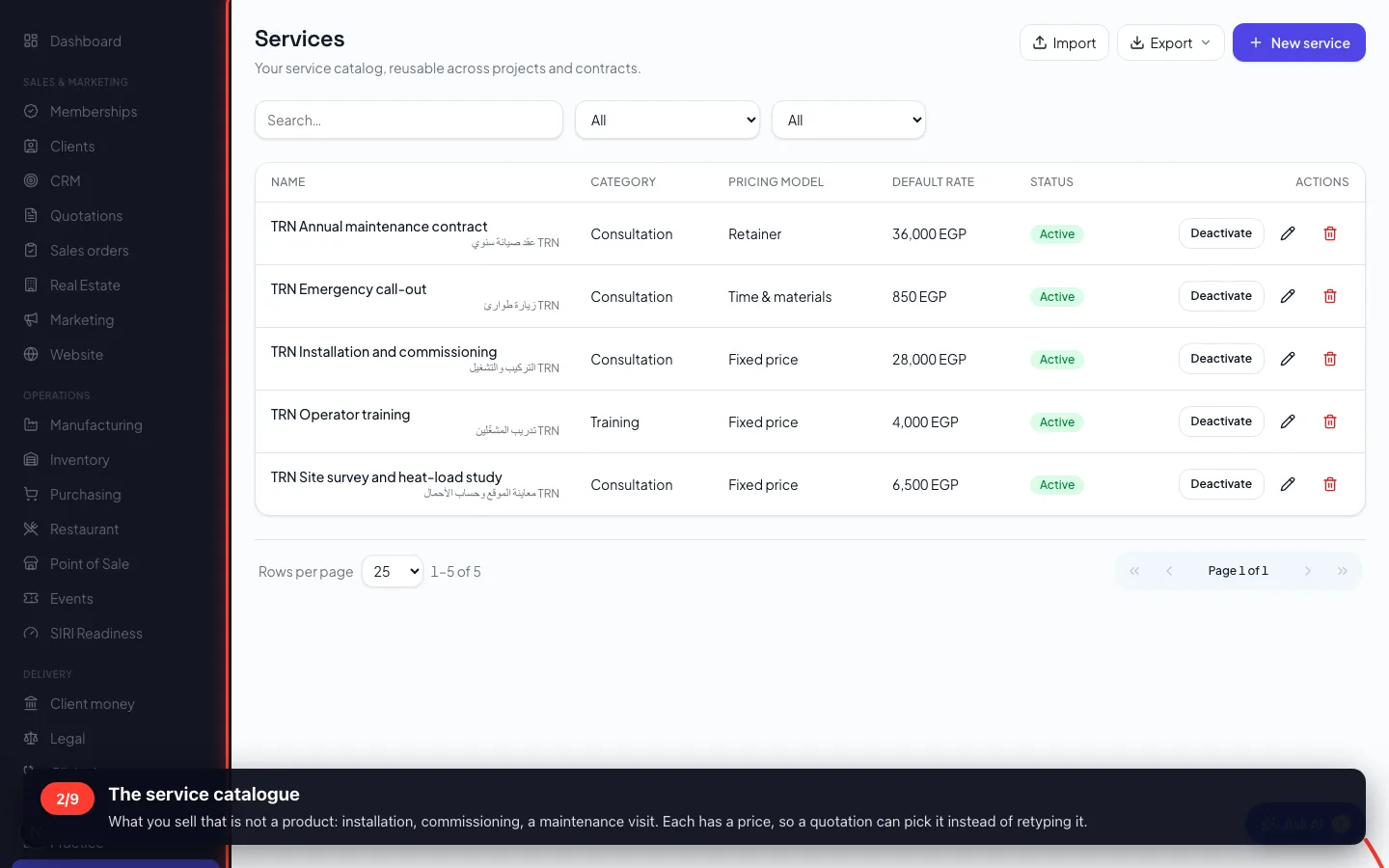Click the Import button
Image resolution: width=1389 pixels, height=868 pixels.
coord(1064,42)
